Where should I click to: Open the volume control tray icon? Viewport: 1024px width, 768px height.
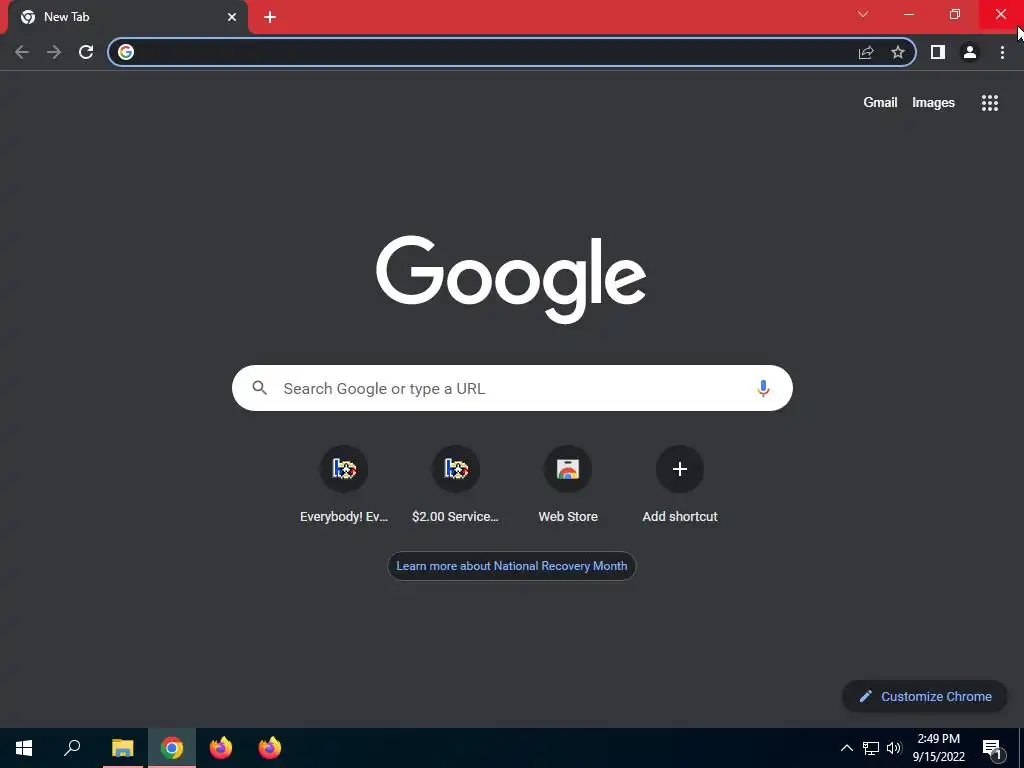894,748
